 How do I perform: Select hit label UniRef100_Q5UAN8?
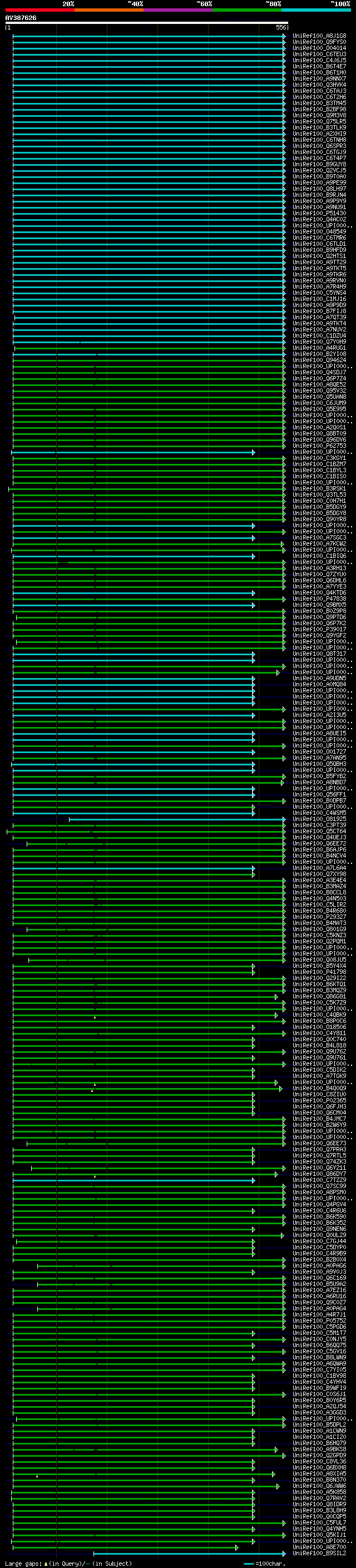tap(319, 397)
